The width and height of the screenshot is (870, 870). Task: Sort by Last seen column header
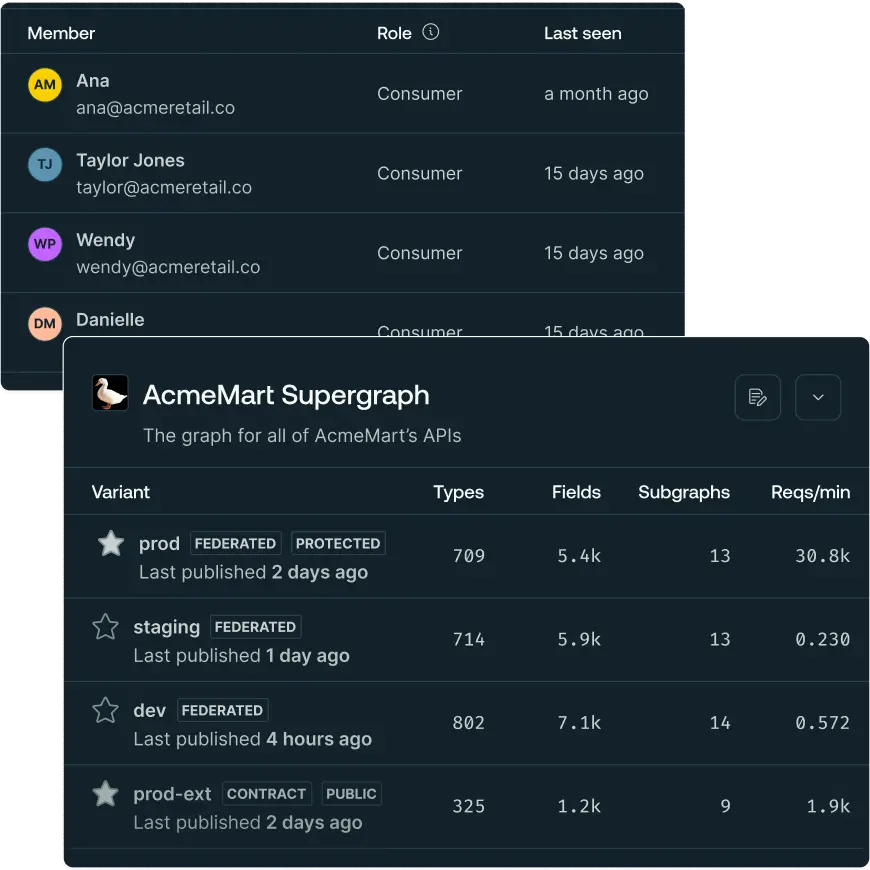(582, 33)
